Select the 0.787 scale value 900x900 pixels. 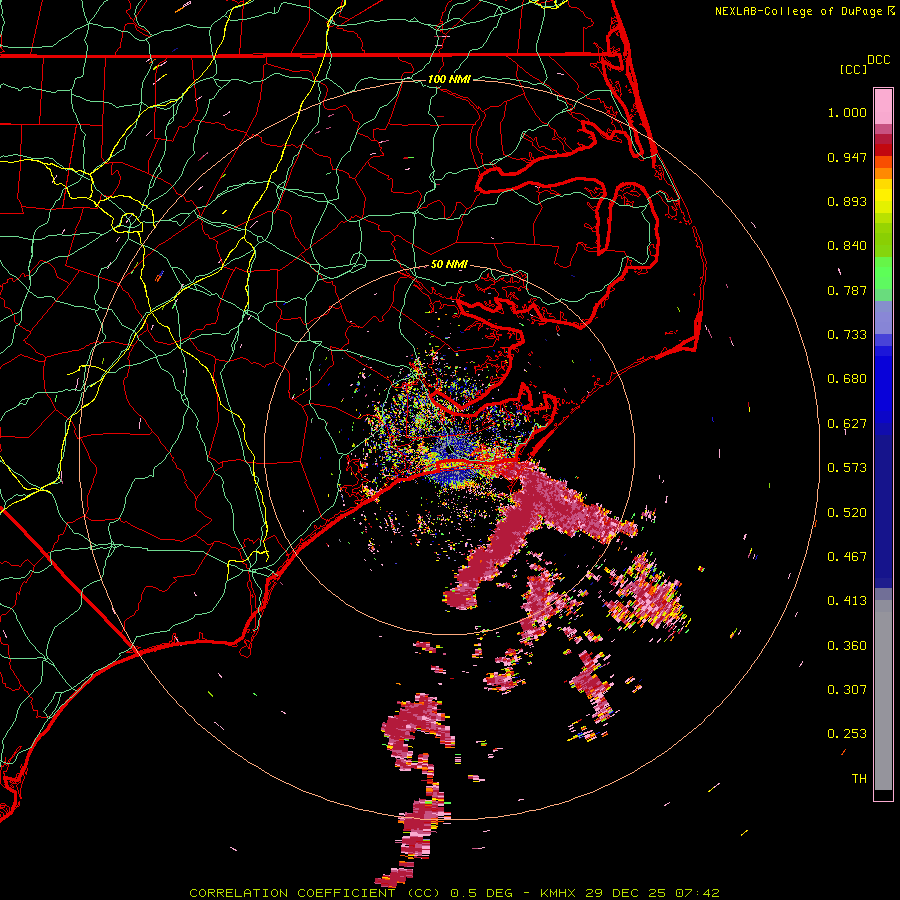(x=847, y=290)
